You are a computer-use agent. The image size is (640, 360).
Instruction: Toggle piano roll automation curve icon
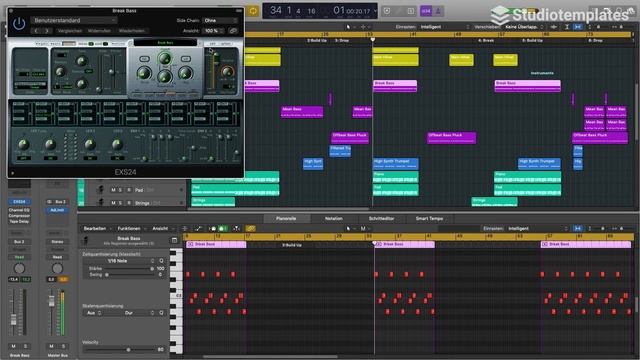pyautogui.click(x=198, y=229)
